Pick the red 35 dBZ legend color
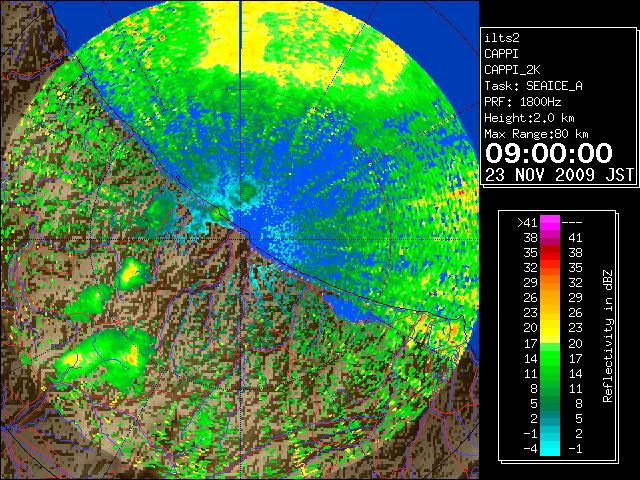640x480 pixels. pos(550,253)
